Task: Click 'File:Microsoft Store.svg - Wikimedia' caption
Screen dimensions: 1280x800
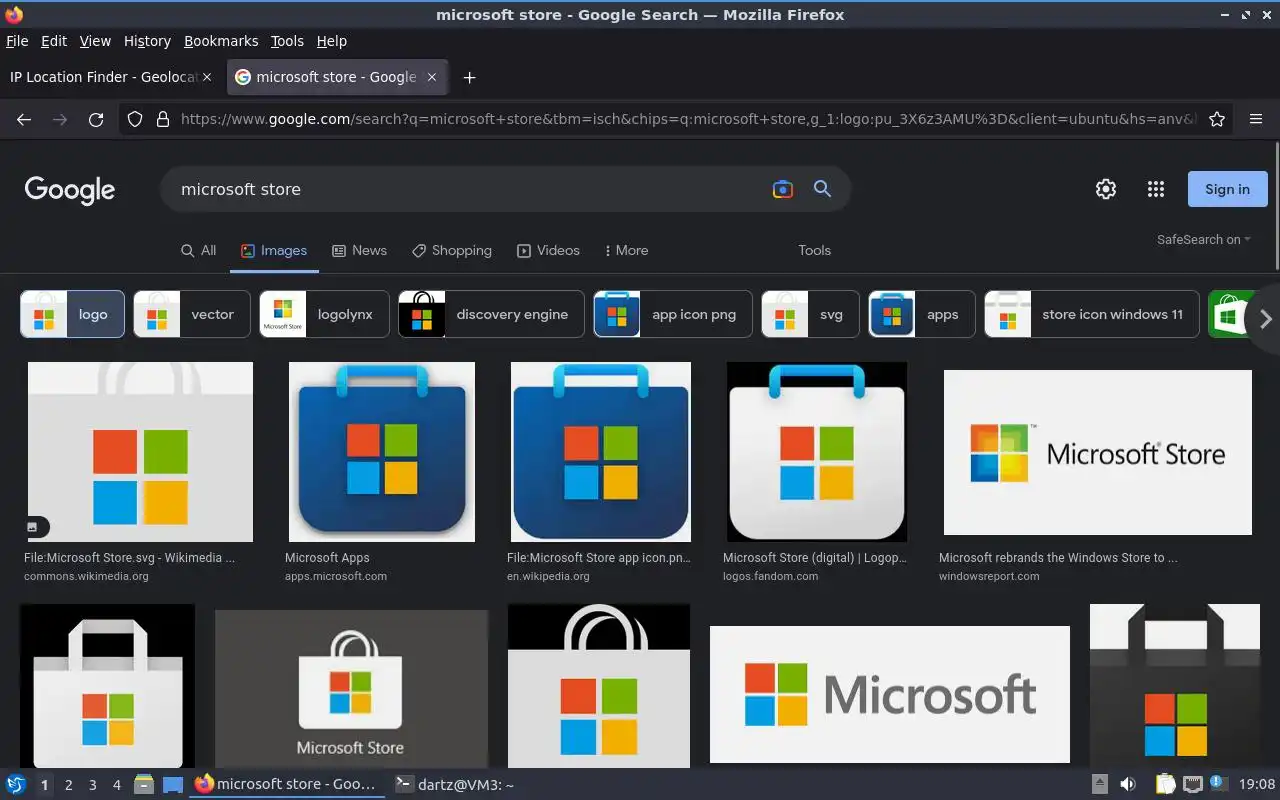Action: tap(130, 558)
